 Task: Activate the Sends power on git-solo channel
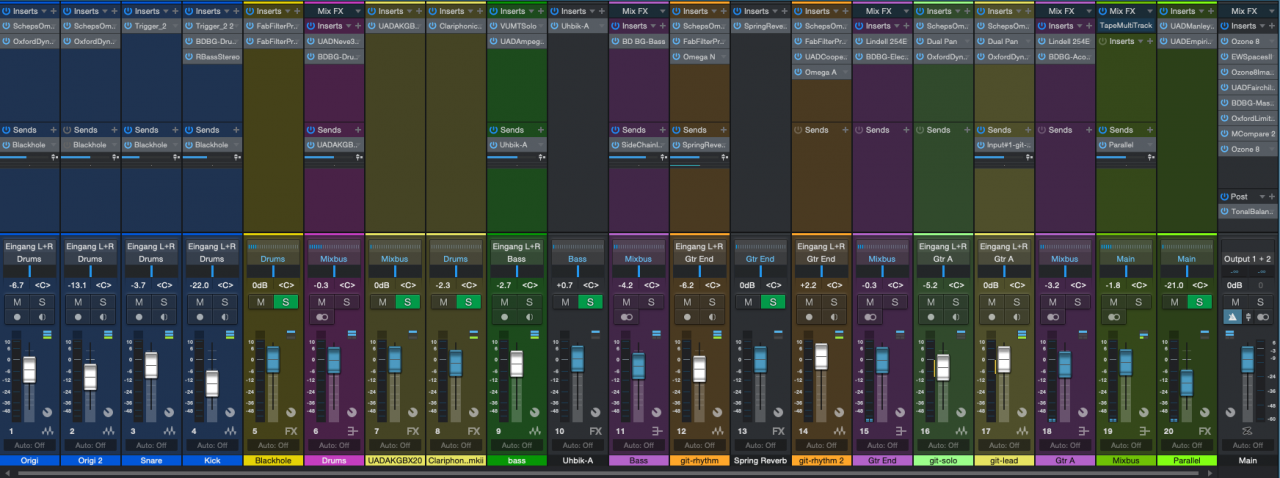pyautogui.click(x=921, y=129)
